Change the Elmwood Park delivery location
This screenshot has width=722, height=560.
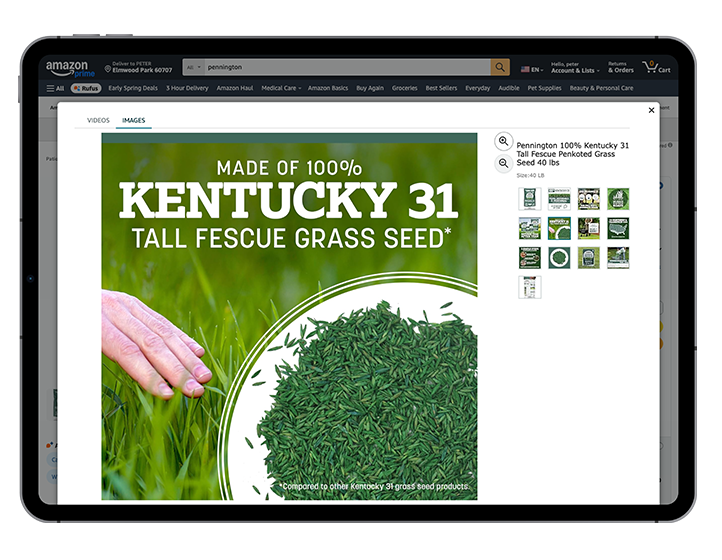[x=138, y=68]
